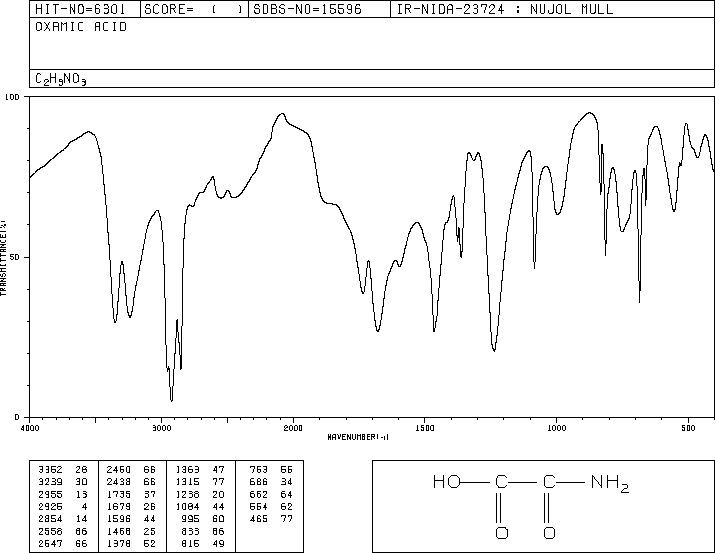Image resolution: width=715 pixels, height=553 pixels.
Task: Select peak value 662 in the table
Action: point(259,494)
